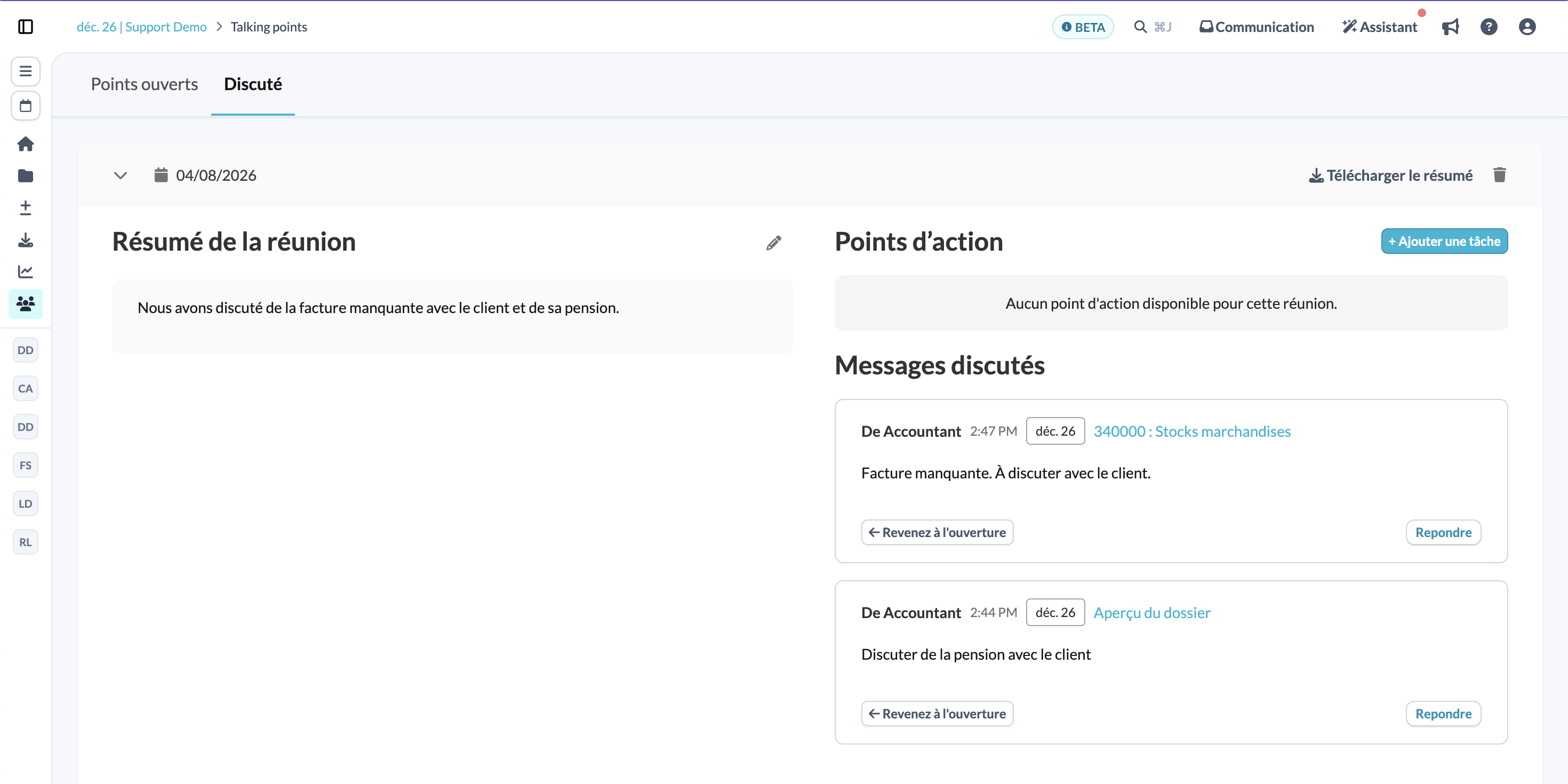Click the calendar icon beside 04/08/2026
1568x784 pixels.
161,175
